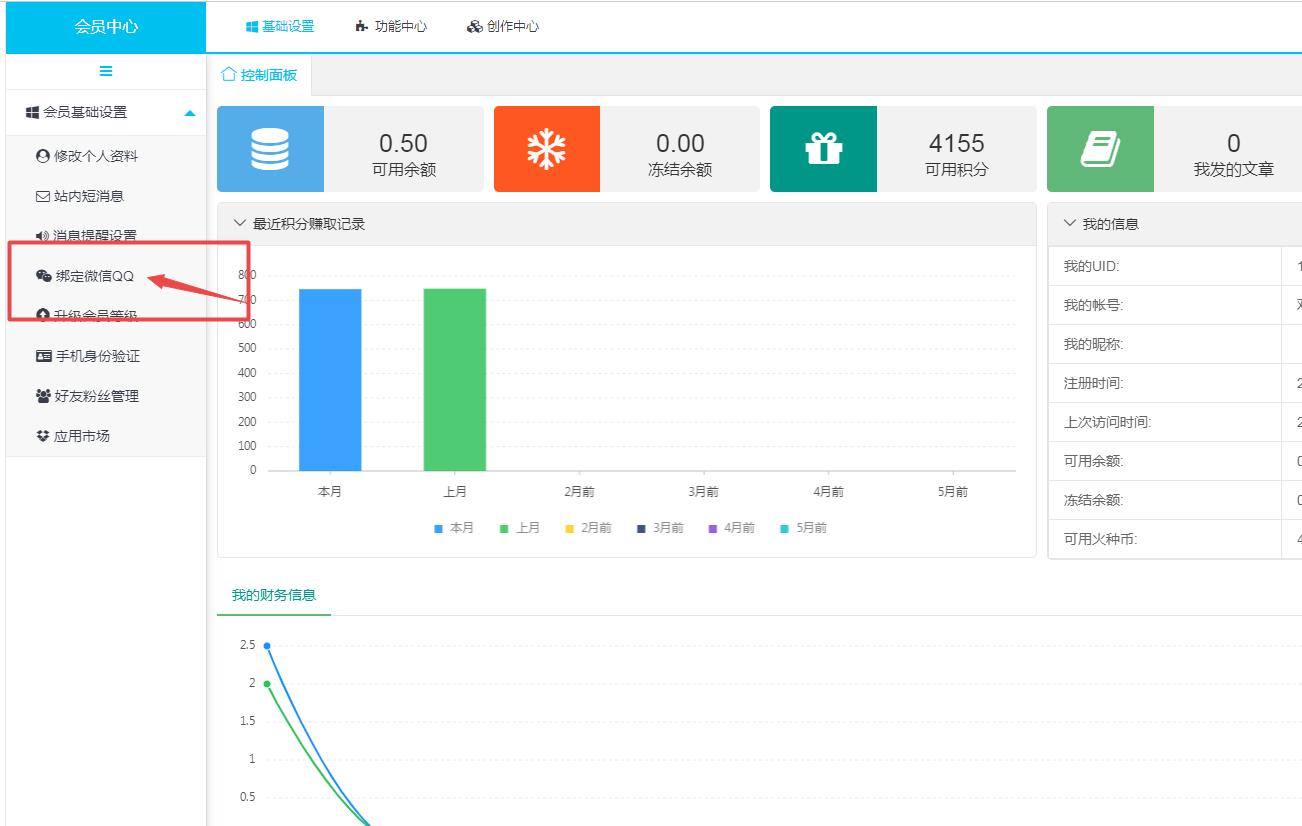The image size is (1302, 826).
Task: Switch to 创作中心 top menu
Action: coord(503,26)
